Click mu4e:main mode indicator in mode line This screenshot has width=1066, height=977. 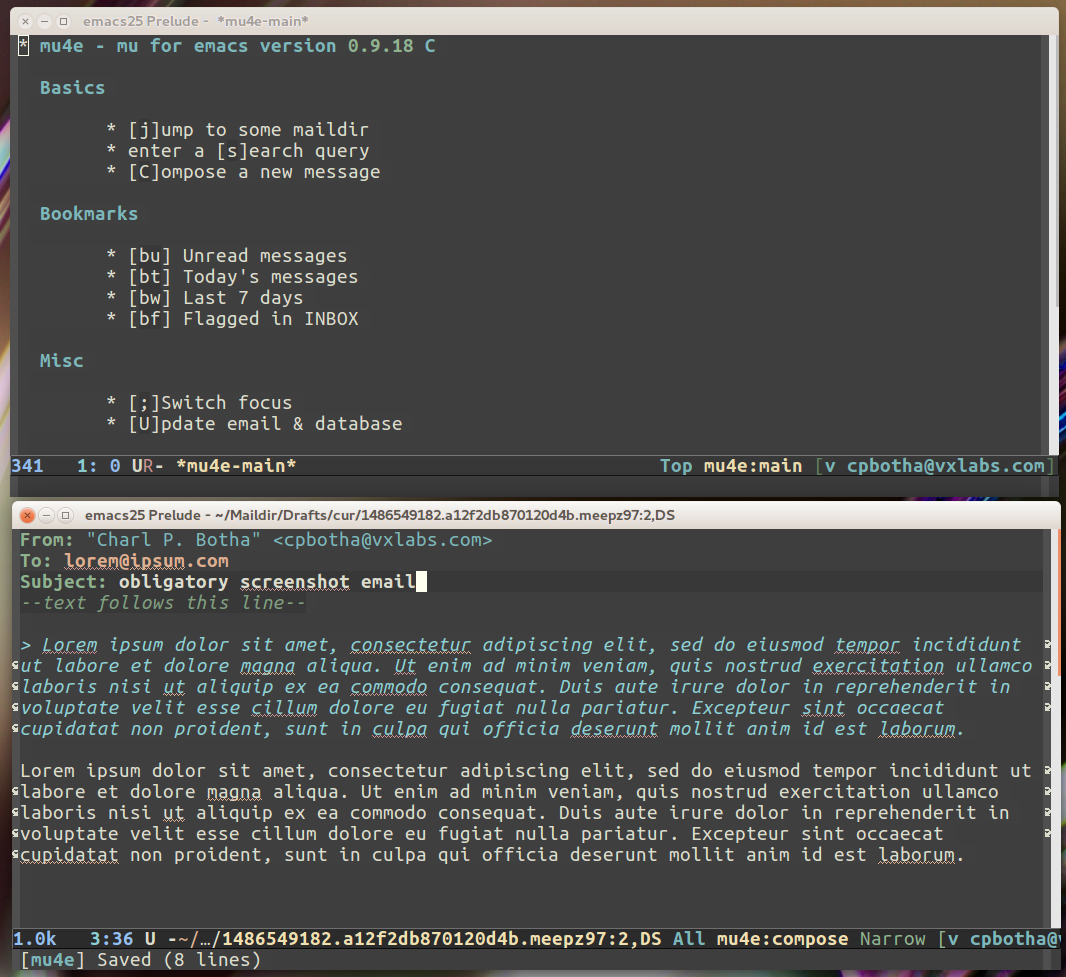(753, 466)
